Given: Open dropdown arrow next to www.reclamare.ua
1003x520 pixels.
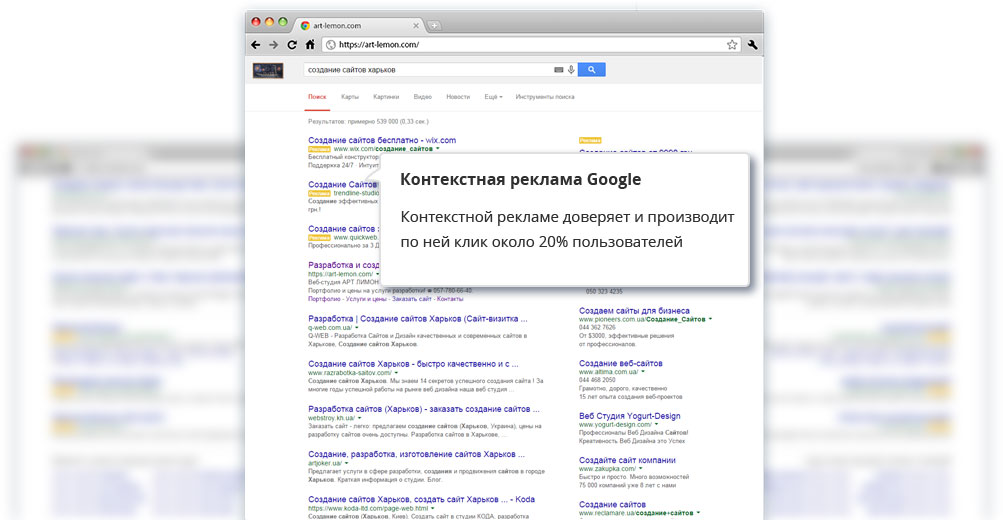Looking at the screenshot, I should pyautogui.click(x=699, y=513).
